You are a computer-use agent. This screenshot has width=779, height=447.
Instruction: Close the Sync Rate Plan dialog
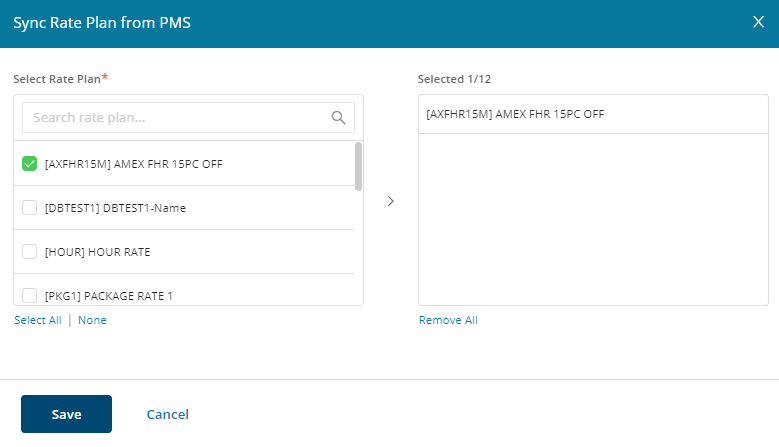[758, 22]
